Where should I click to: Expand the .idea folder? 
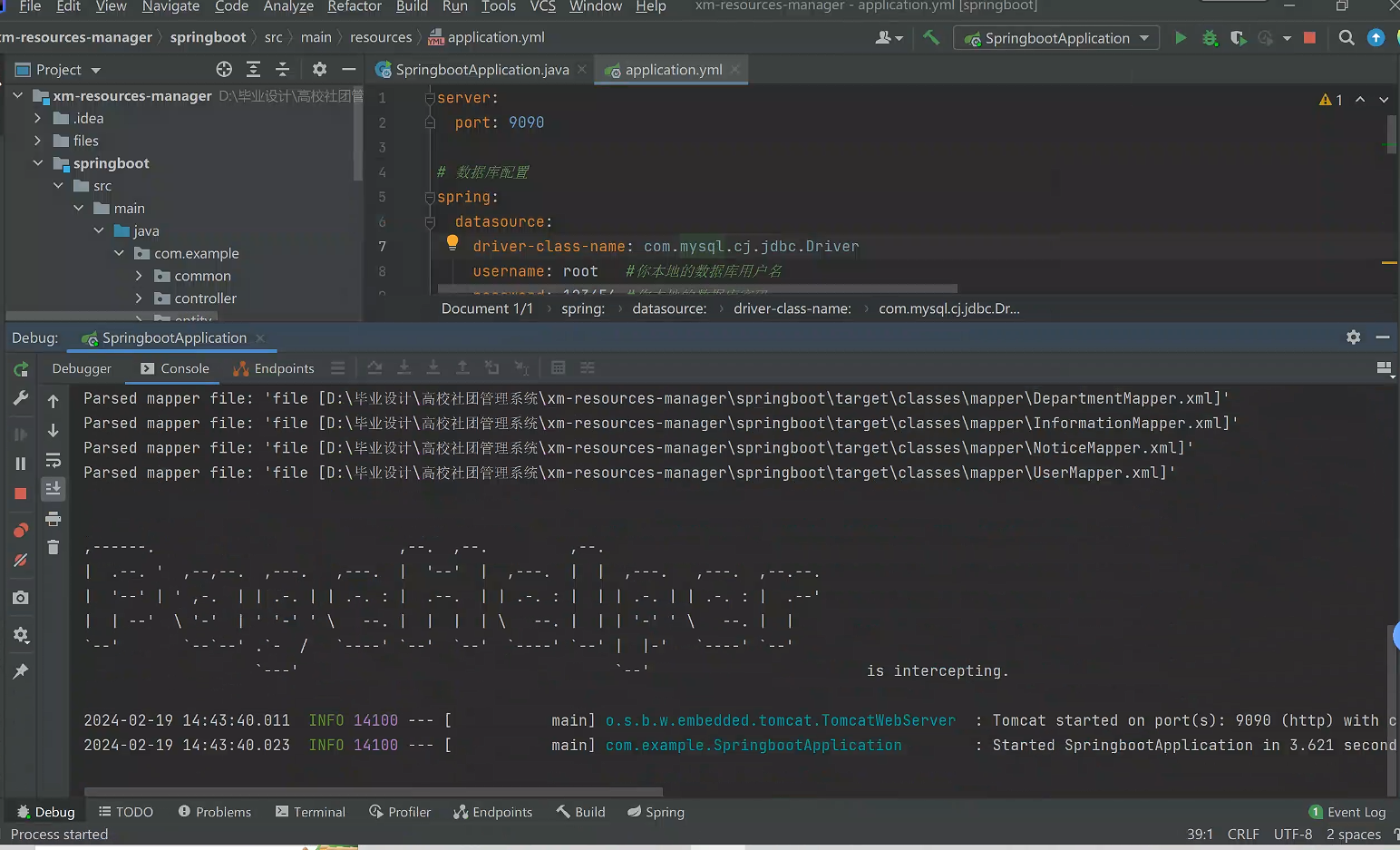tap(37, 118)
